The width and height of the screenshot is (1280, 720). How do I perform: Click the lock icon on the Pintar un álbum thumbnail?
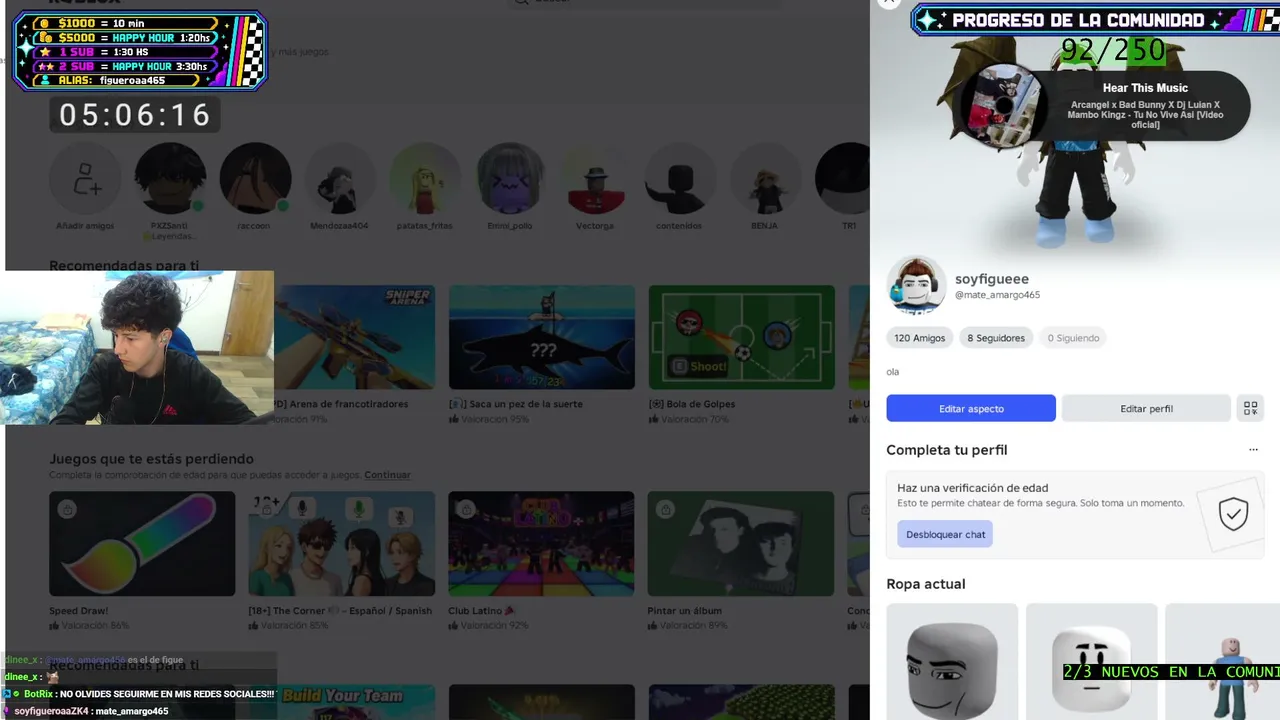click(x=665, y=509)
